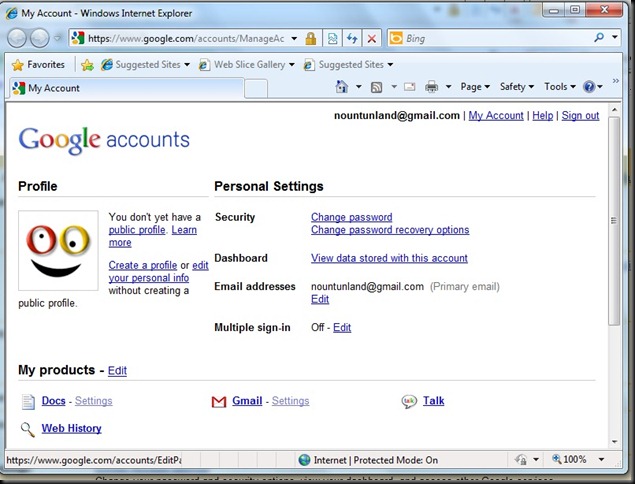Open the Home page icon in command bar
Image resolution: width=635 pixels, height=484 pixels.
click(x=342, y=88)
